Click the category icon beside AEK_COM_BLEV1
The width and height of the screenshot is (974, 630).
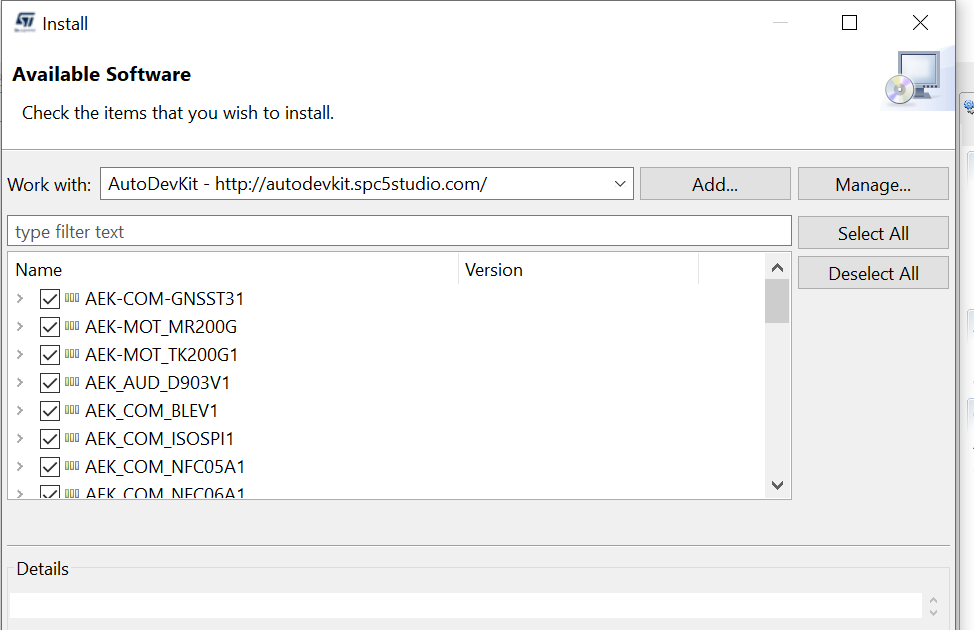pyautogui.click(x=72, y=410)
